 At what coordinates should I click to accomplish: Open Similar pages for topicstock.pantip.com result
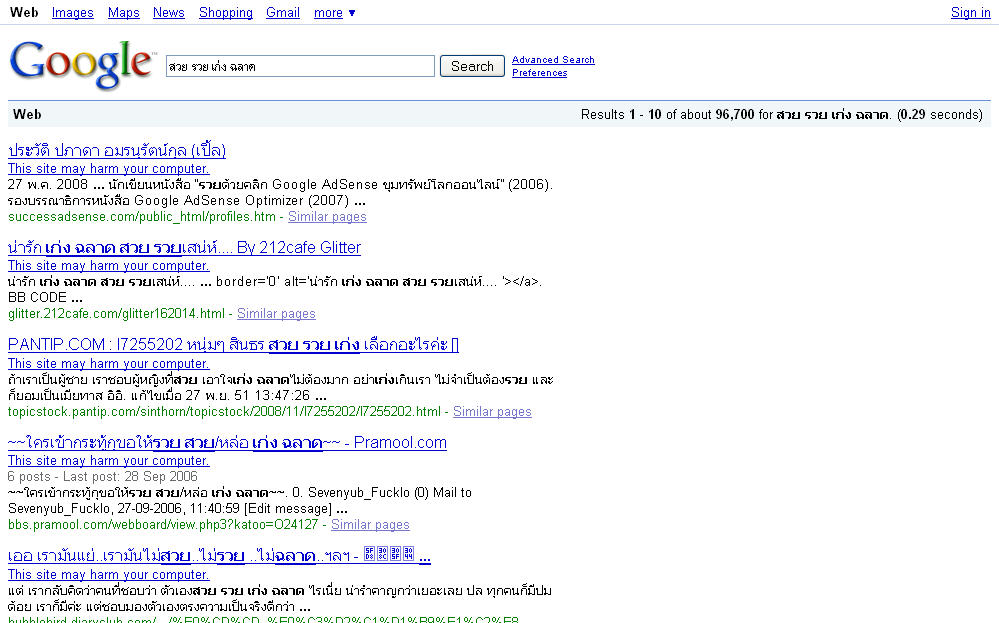[492, 412]
